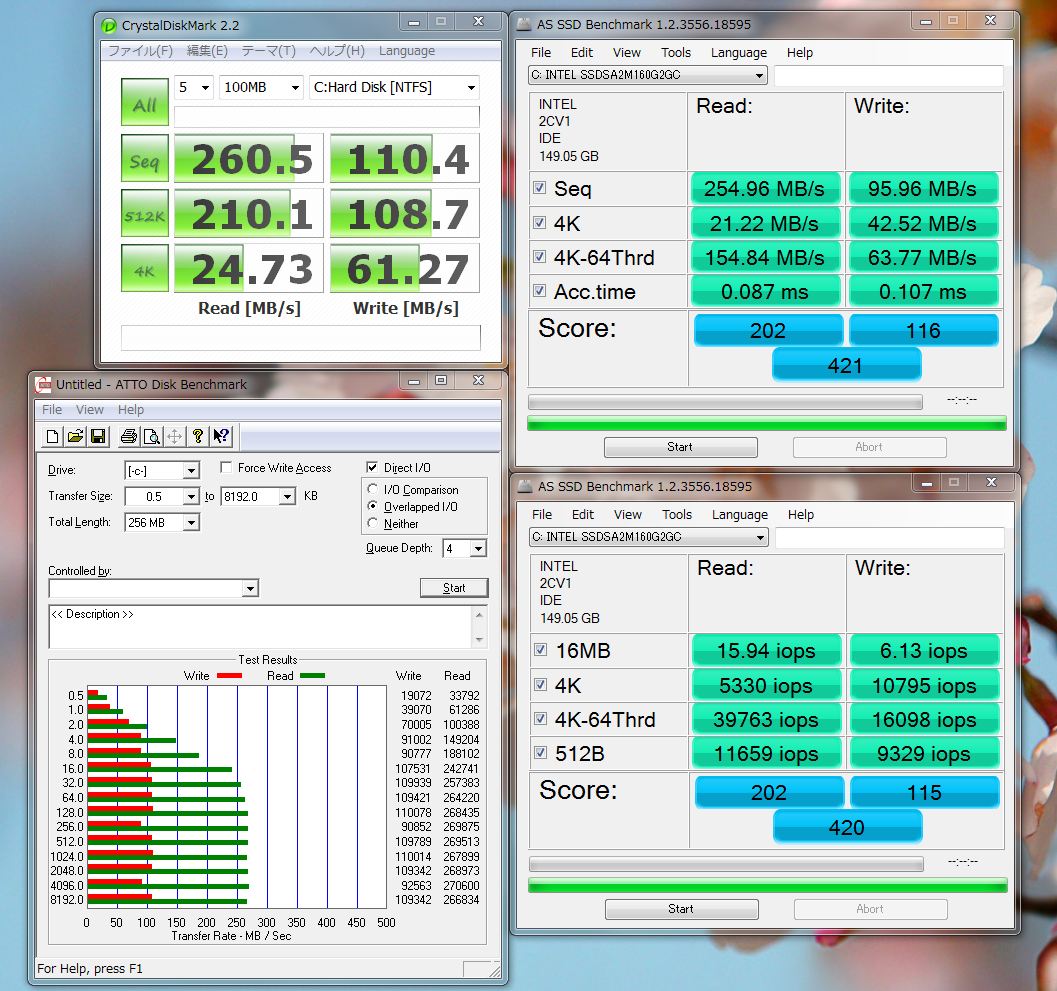Click the green progress bar in the lower AS SSD window

(768, 886)
